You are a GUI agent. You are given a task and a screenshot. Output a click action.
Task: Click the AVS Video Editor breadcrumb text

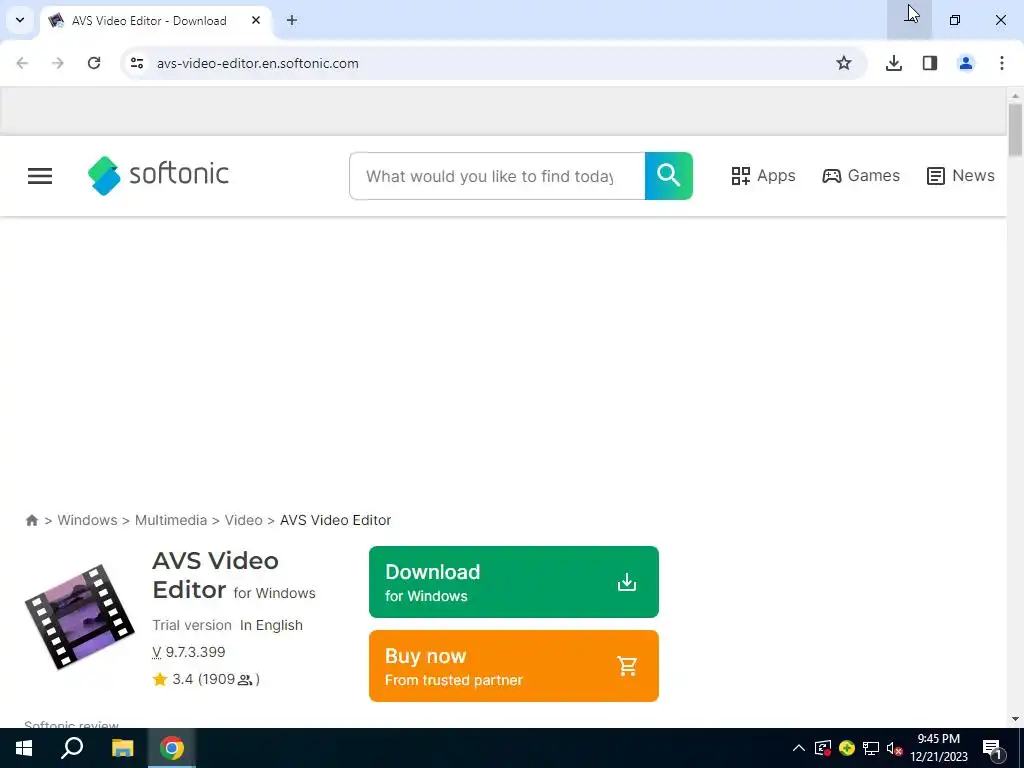336,520
